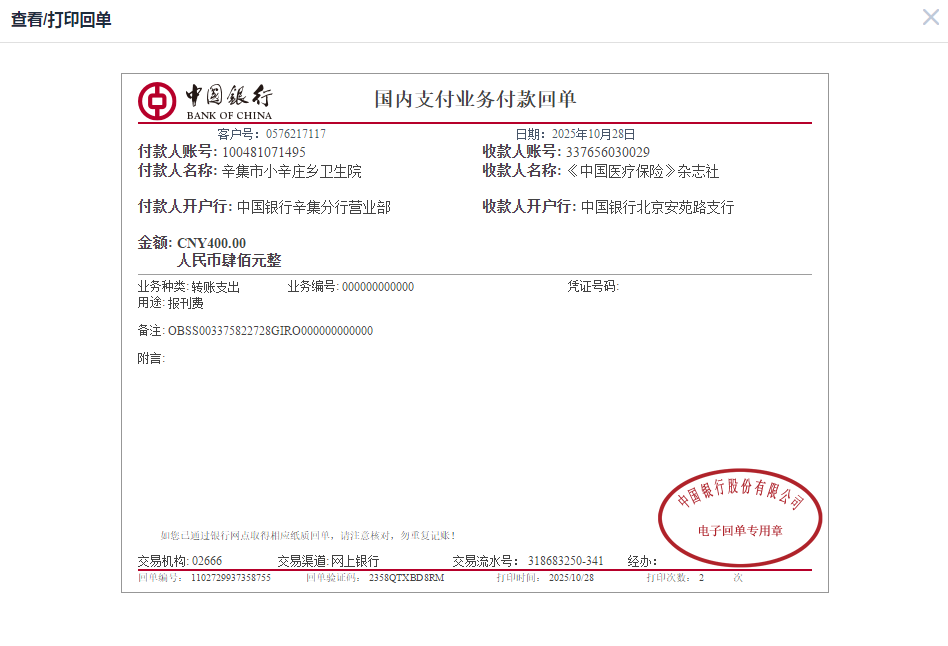The height and width of the screenshot is (646, 948).
Task: Select payer account number 100481071495
Action: click(x=264, y=152)
